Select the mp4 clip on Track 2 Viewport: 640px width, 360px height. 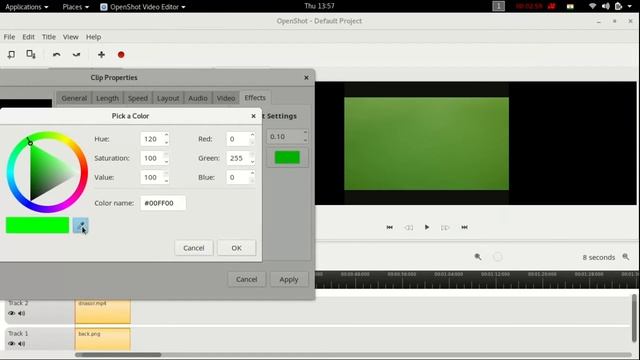(102, 311)
